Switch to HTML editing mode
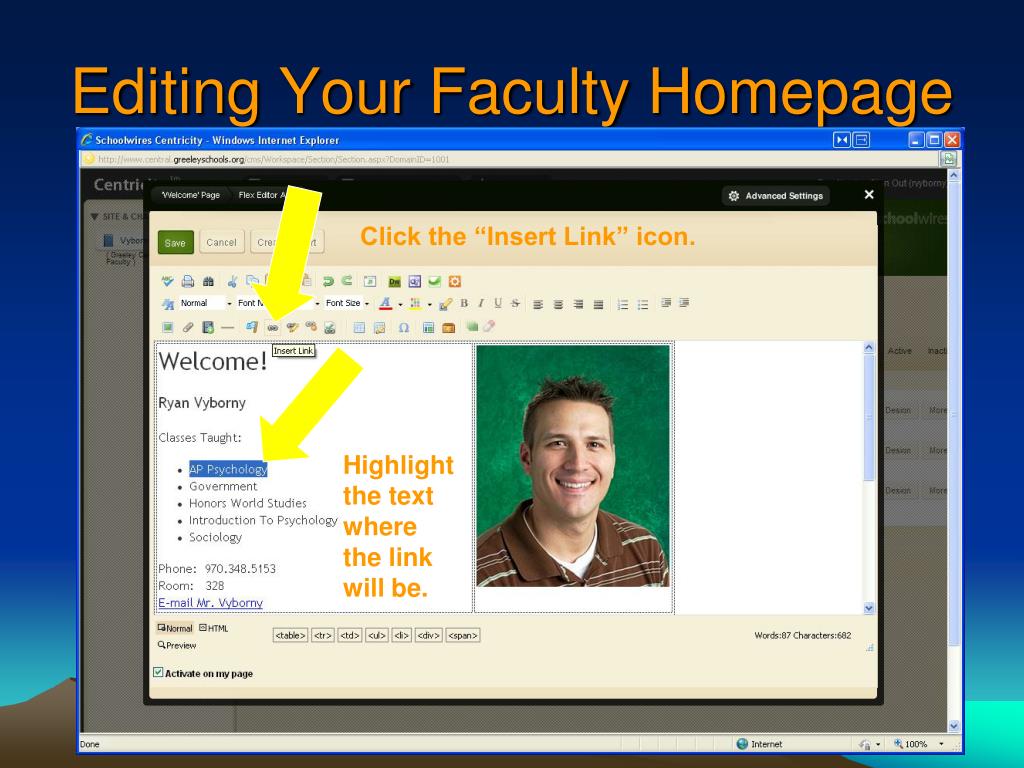Screen dimensions: 1024x768 214,628
